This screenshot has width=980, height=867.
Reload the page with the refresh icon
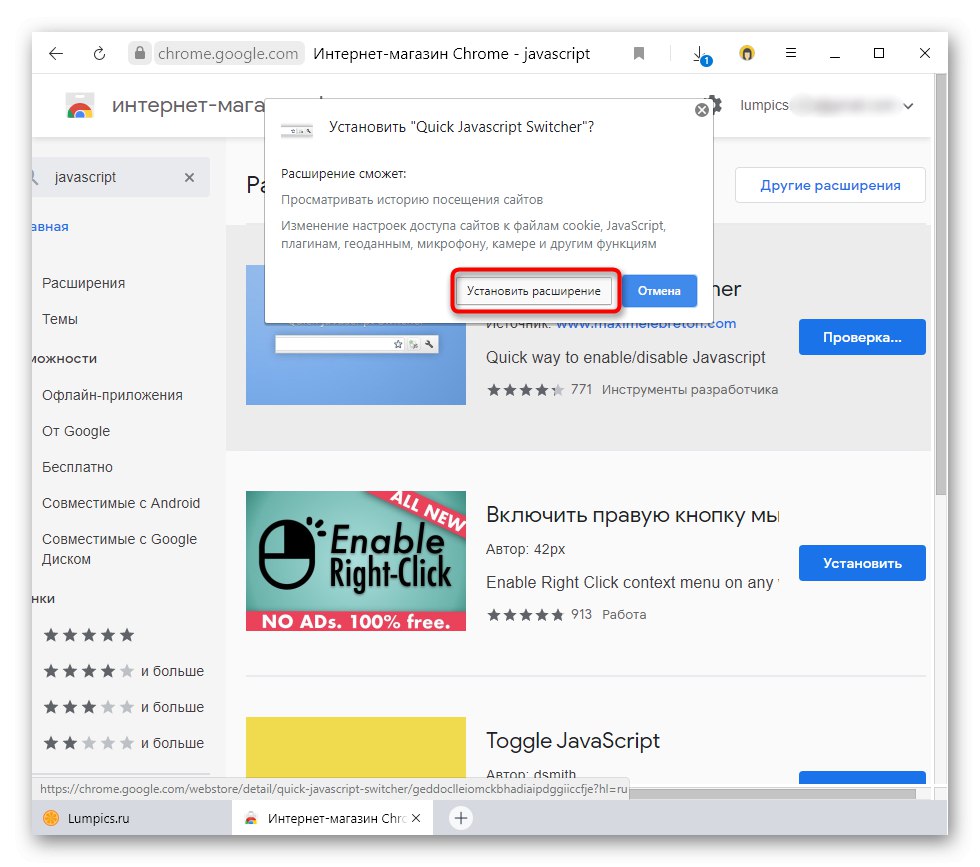coord(99,54)
